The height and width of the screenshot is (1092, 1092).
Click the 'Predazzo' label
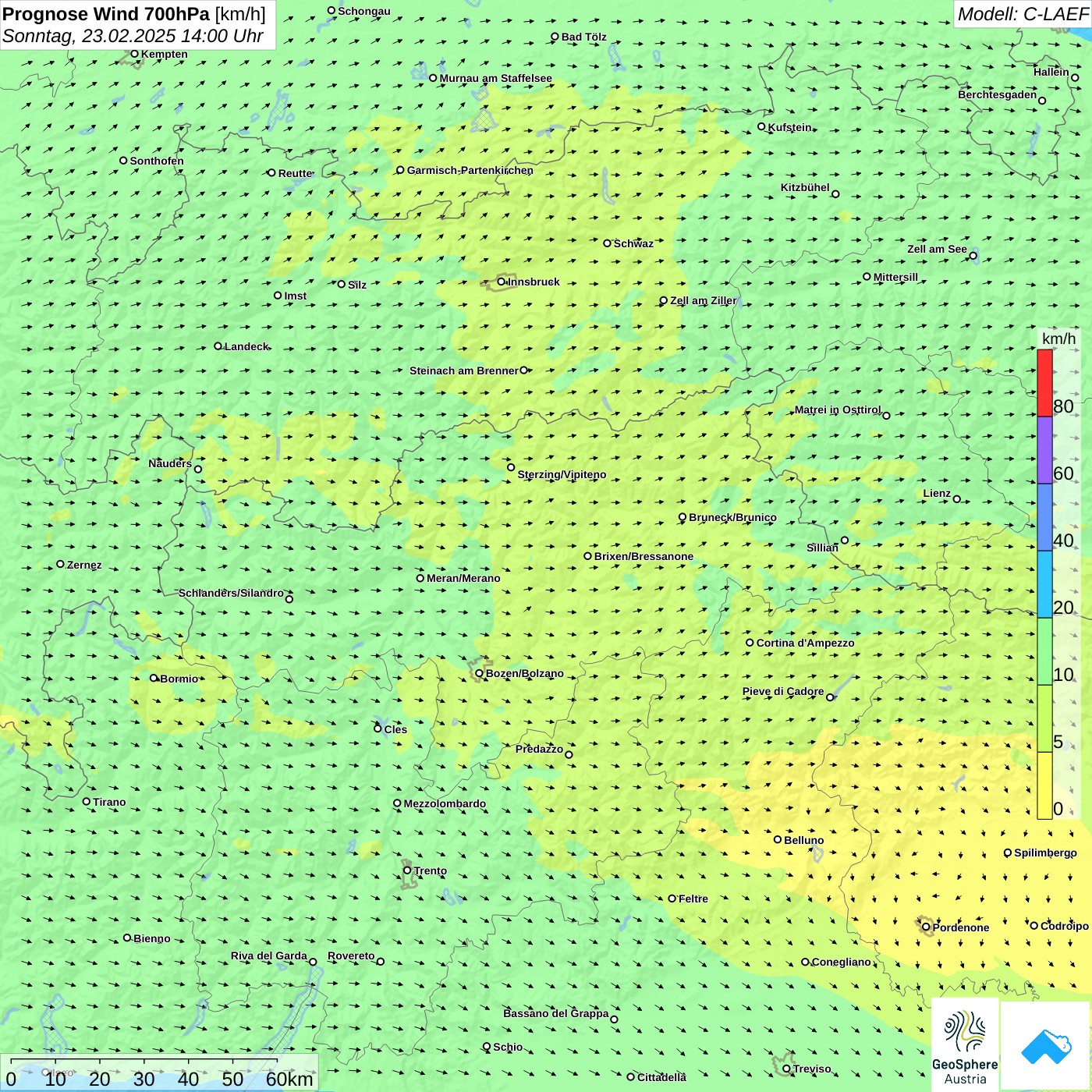point(539,749)
